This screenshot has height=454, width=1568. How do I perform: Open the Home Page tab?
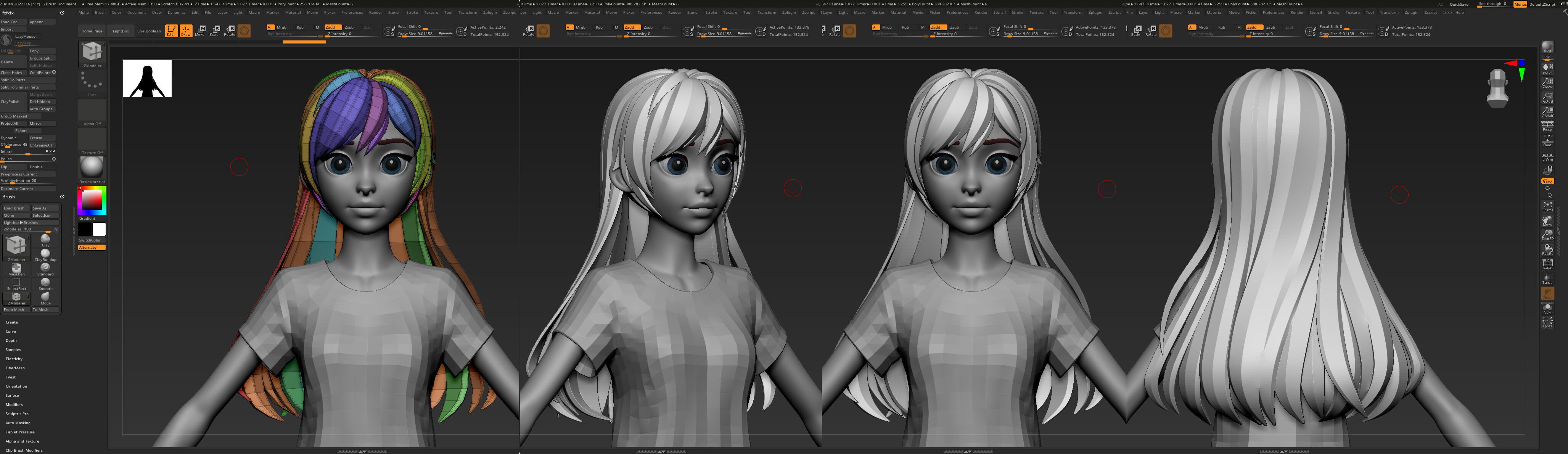tap(92, 31)
